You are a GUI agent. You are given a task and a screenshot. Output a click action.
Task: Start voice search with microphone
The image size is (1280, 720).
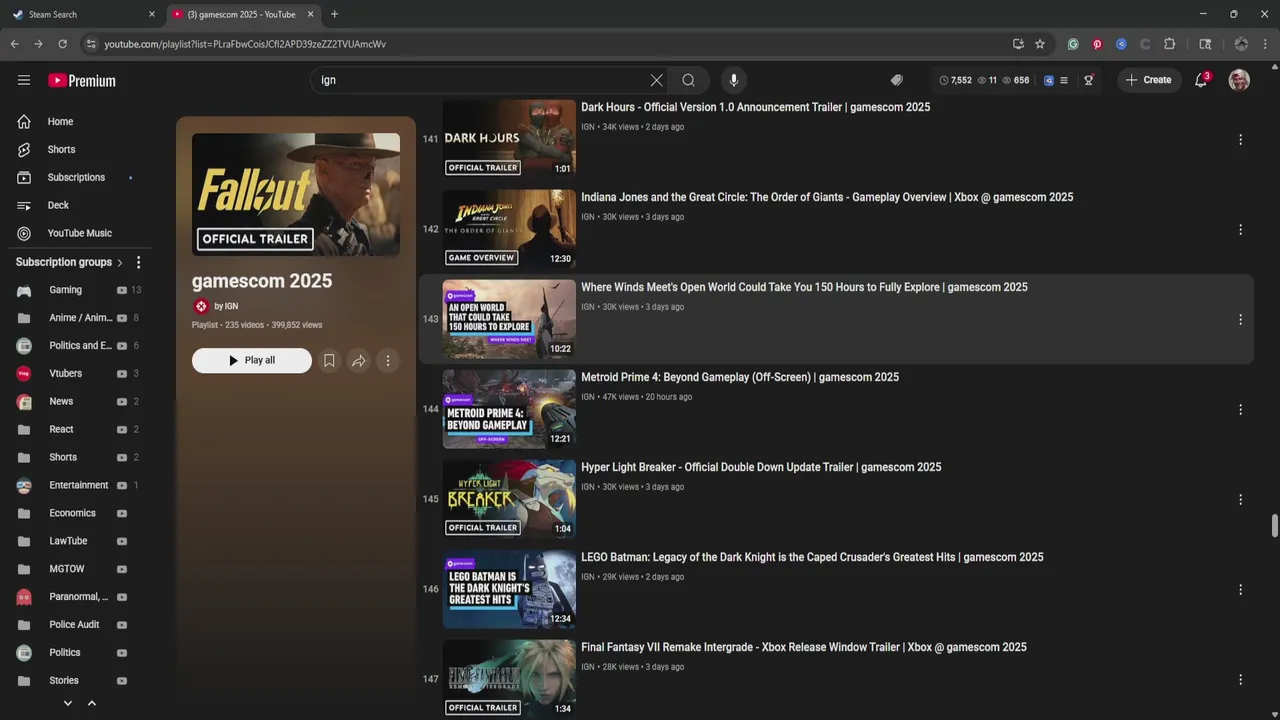click(733, 80)
